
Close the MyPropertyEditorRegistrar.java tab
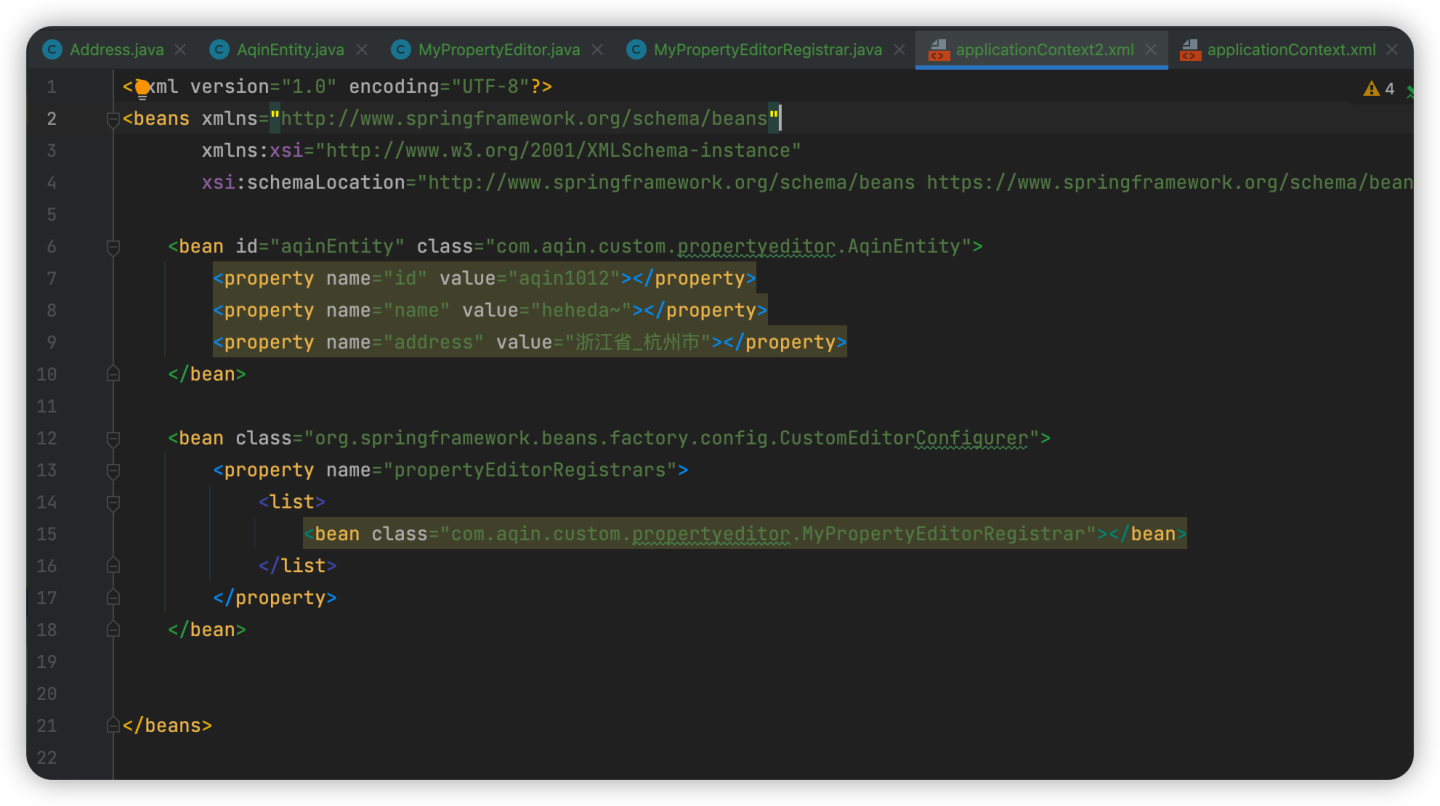899,49
